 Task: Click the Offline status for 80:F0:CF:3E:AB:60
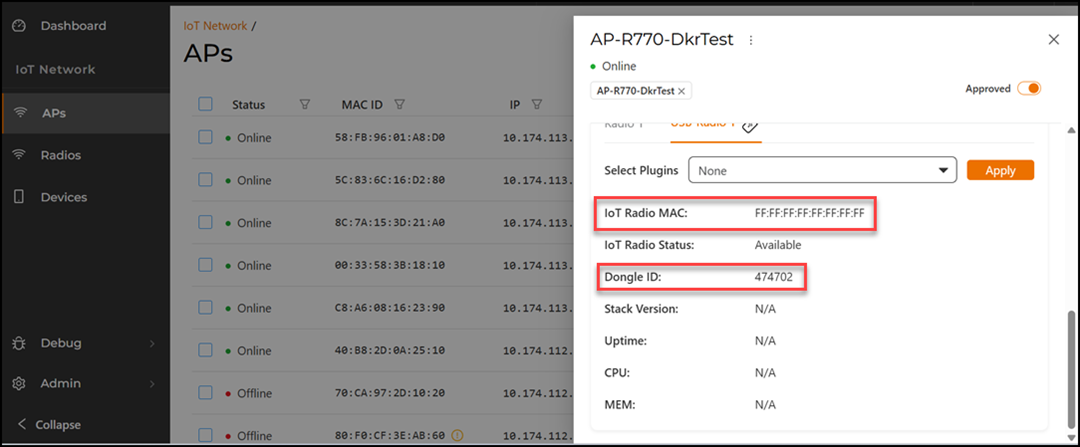point(254,436)
